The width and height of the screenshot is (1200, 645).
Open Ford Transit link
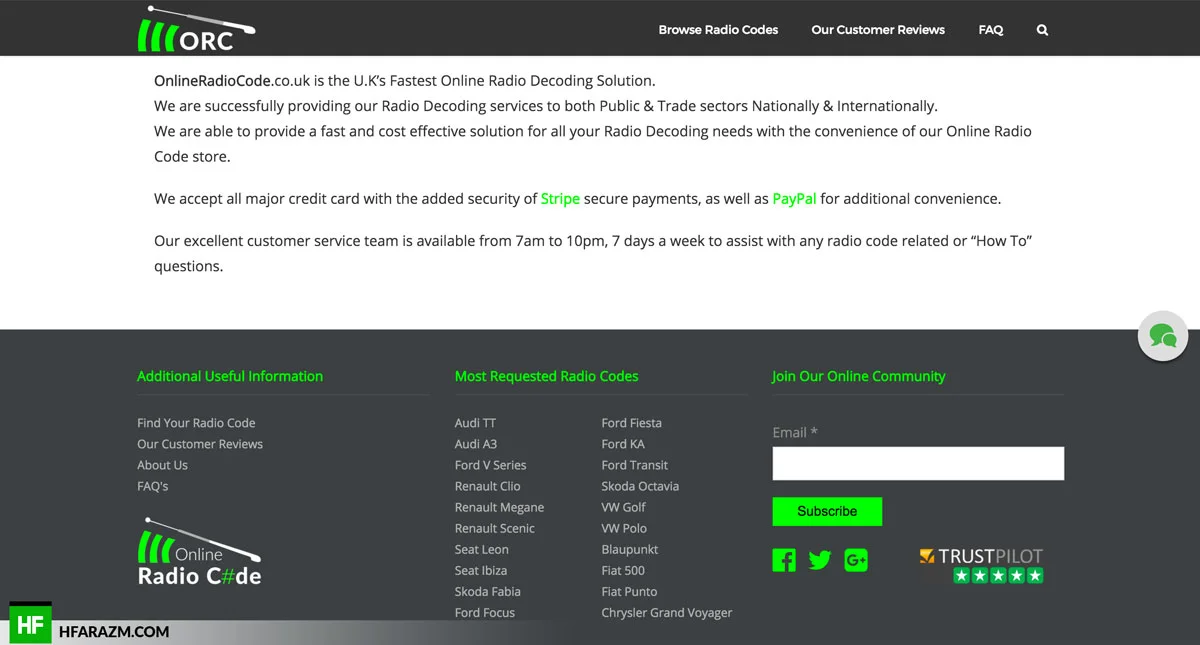635,465
